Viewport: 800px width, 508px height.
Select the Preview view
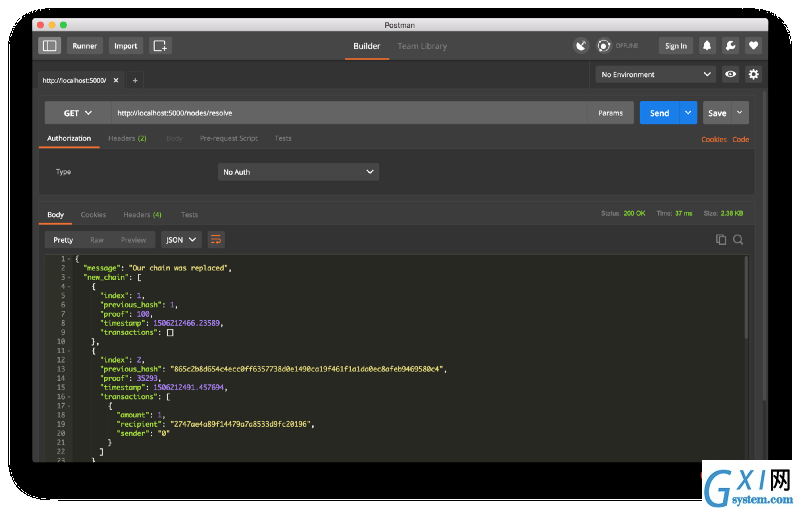click(133, 240)
